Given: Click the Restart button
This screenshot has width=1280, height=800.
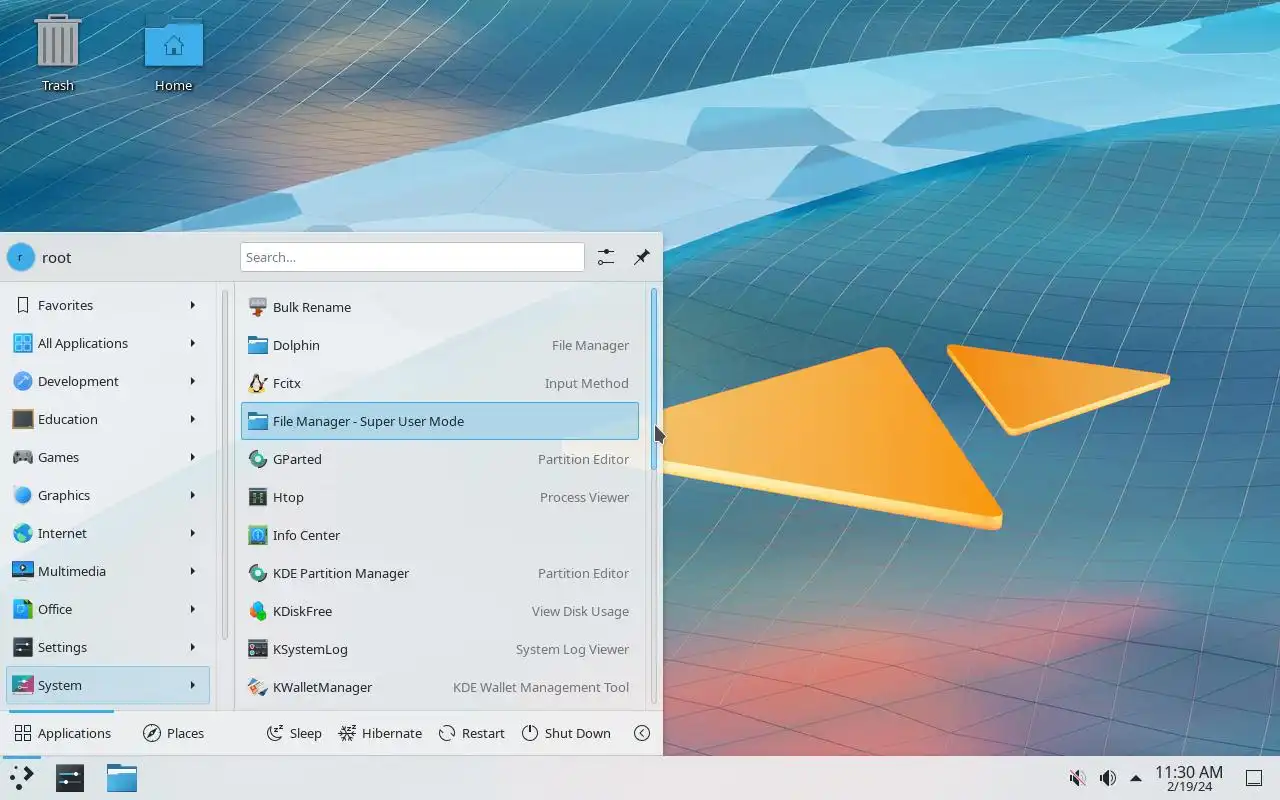Looking at the screenshot, I should 472,733.
